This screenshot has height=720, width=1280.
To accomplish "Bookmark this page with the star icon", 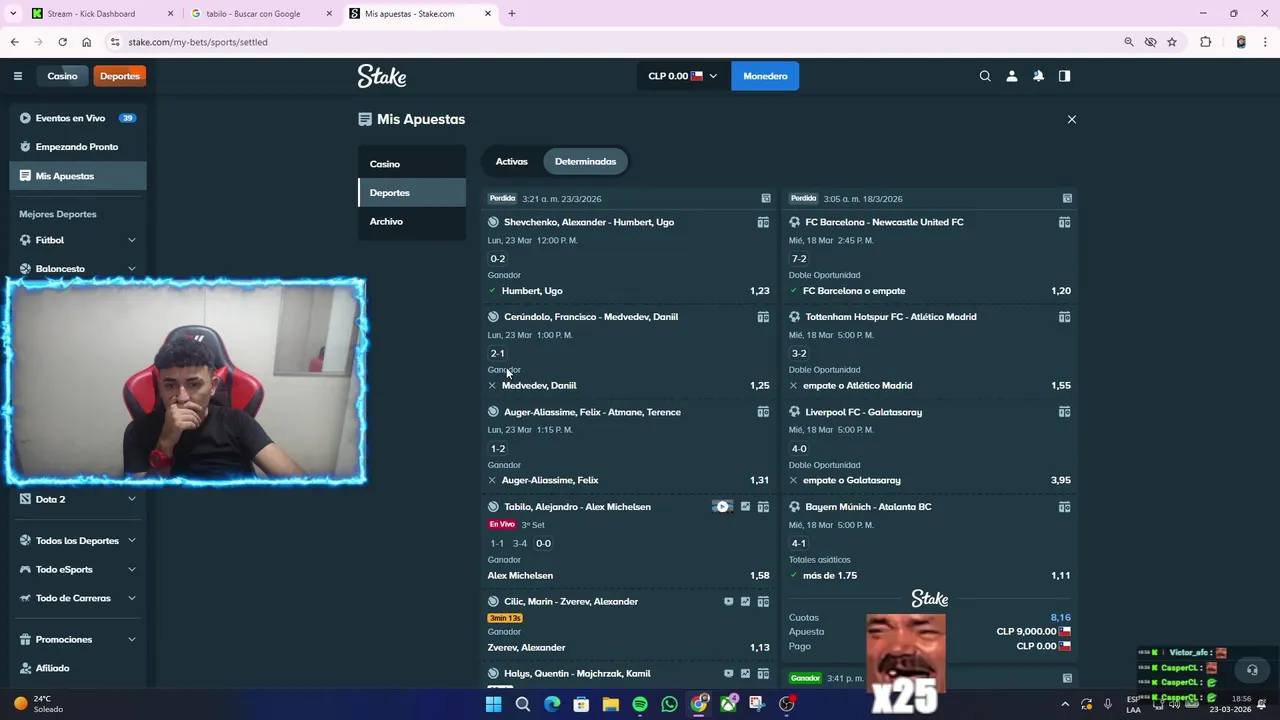I will point(1172,42).
